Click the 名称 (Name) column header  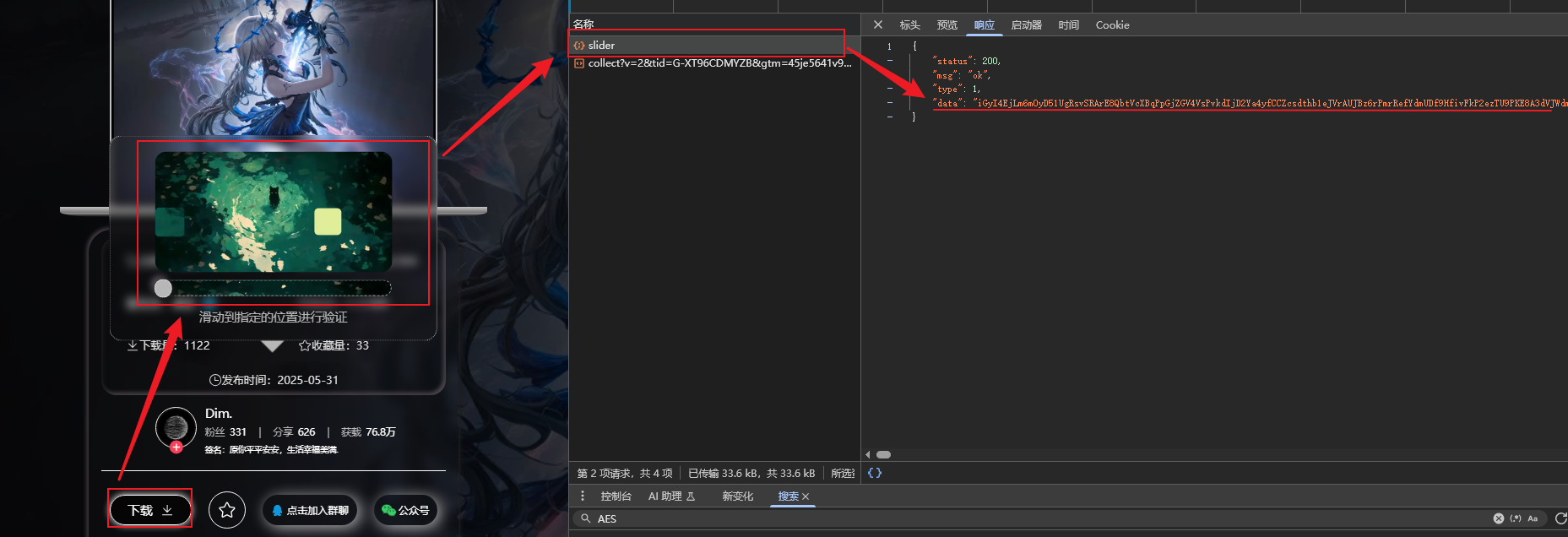(583, 24)
